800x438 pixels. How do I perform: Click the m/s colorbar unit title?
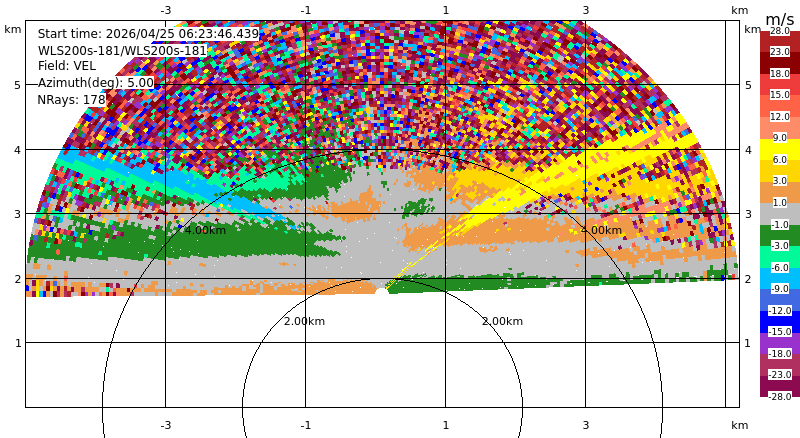(780, 19)
